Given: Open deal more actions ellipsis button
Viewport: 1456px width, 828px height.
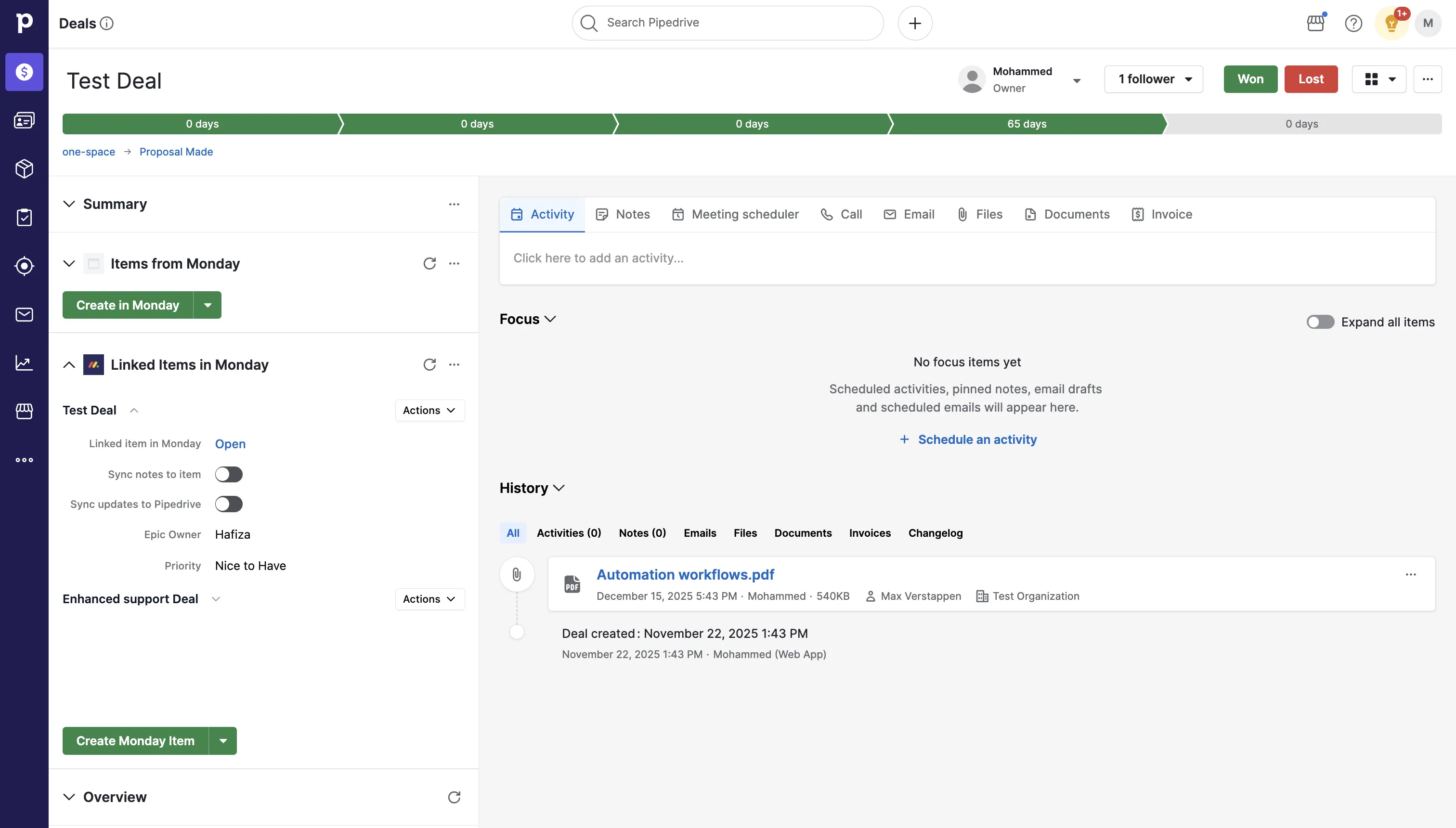Looking at the screenshot, I should (1428, 79).
